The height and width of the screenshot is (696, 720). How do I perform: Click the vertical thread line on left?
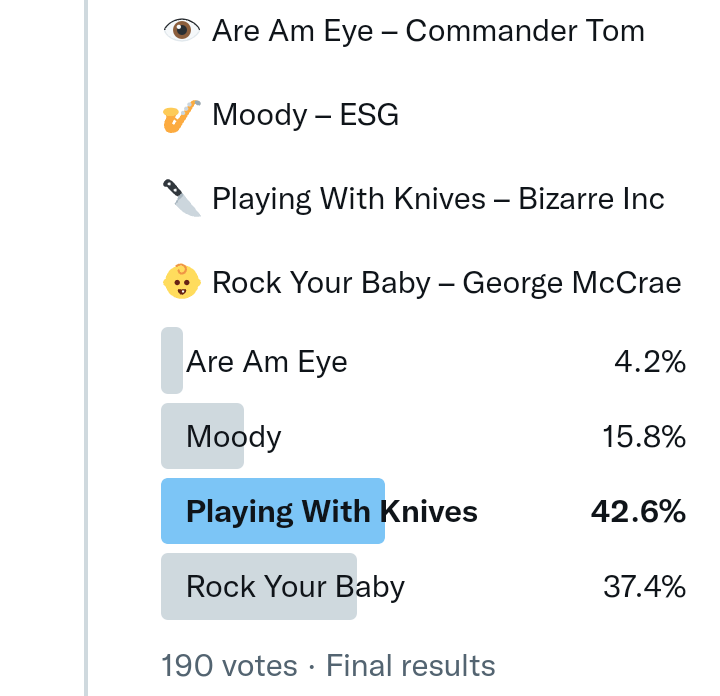tap(87, 348)
